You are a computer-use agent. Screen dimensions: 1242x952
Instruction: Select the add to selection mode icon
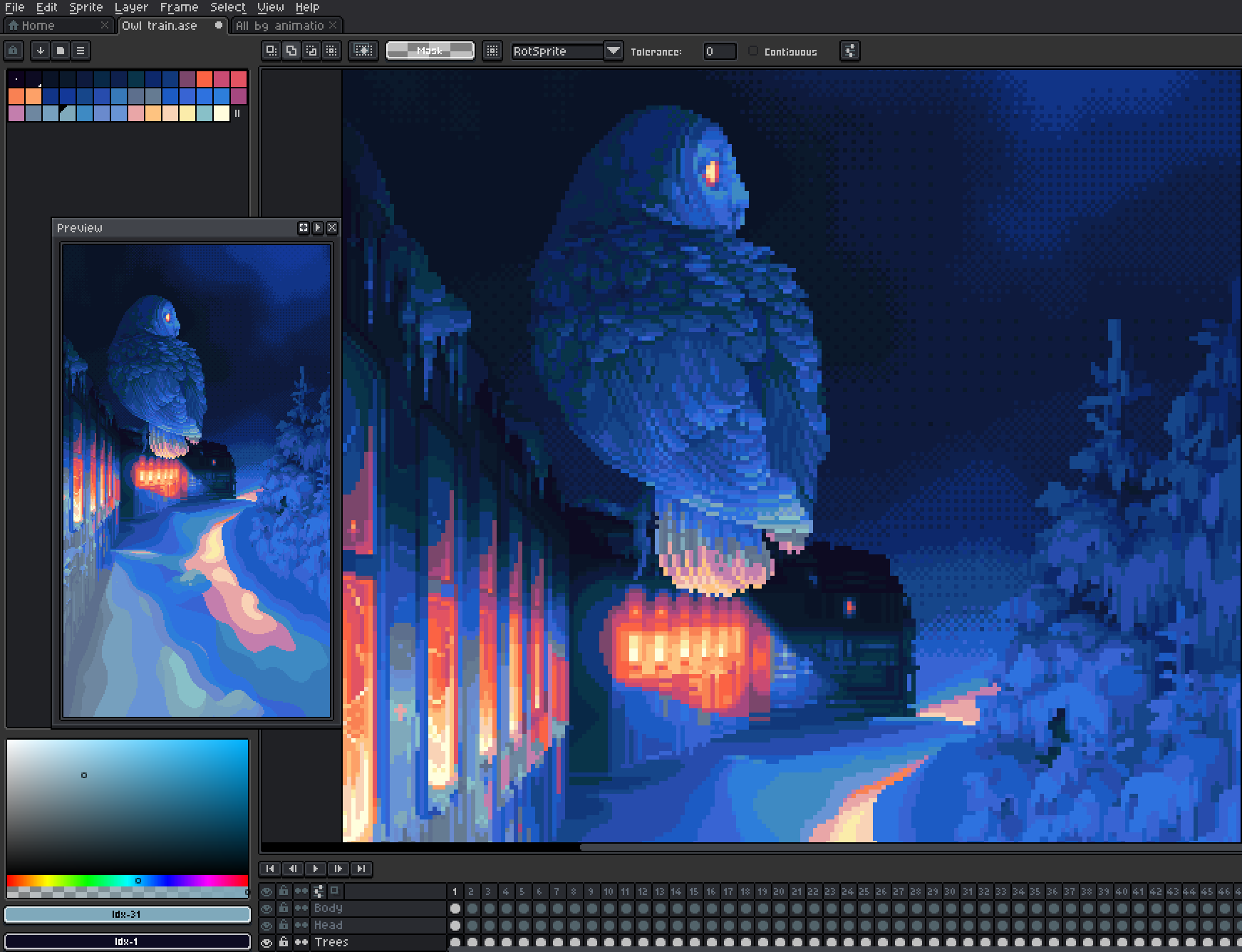(x=291, y=51)
